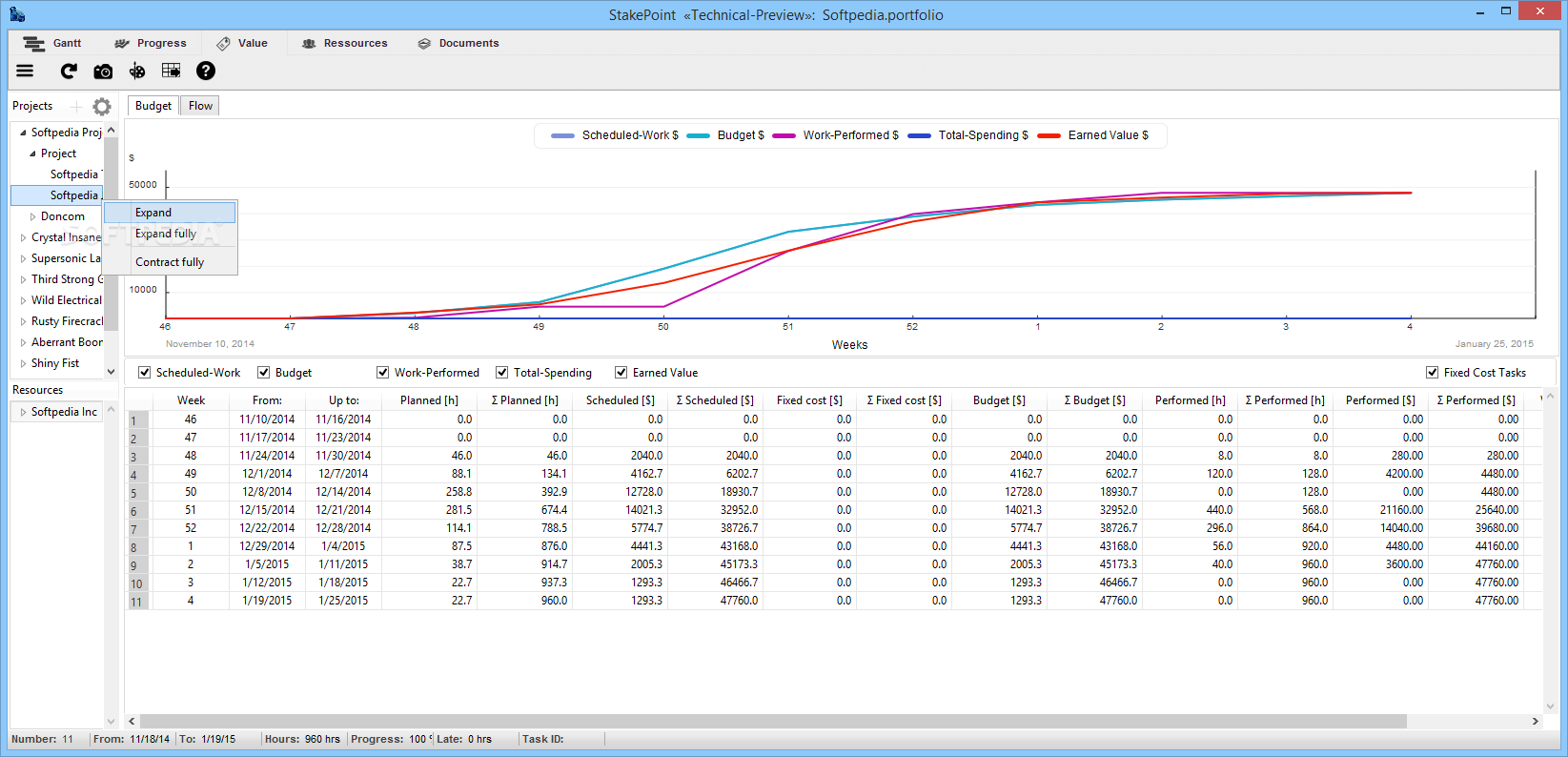Switch to the Budget tab
The width and height of the screenshot is (1568, 757).
point(153,106)
